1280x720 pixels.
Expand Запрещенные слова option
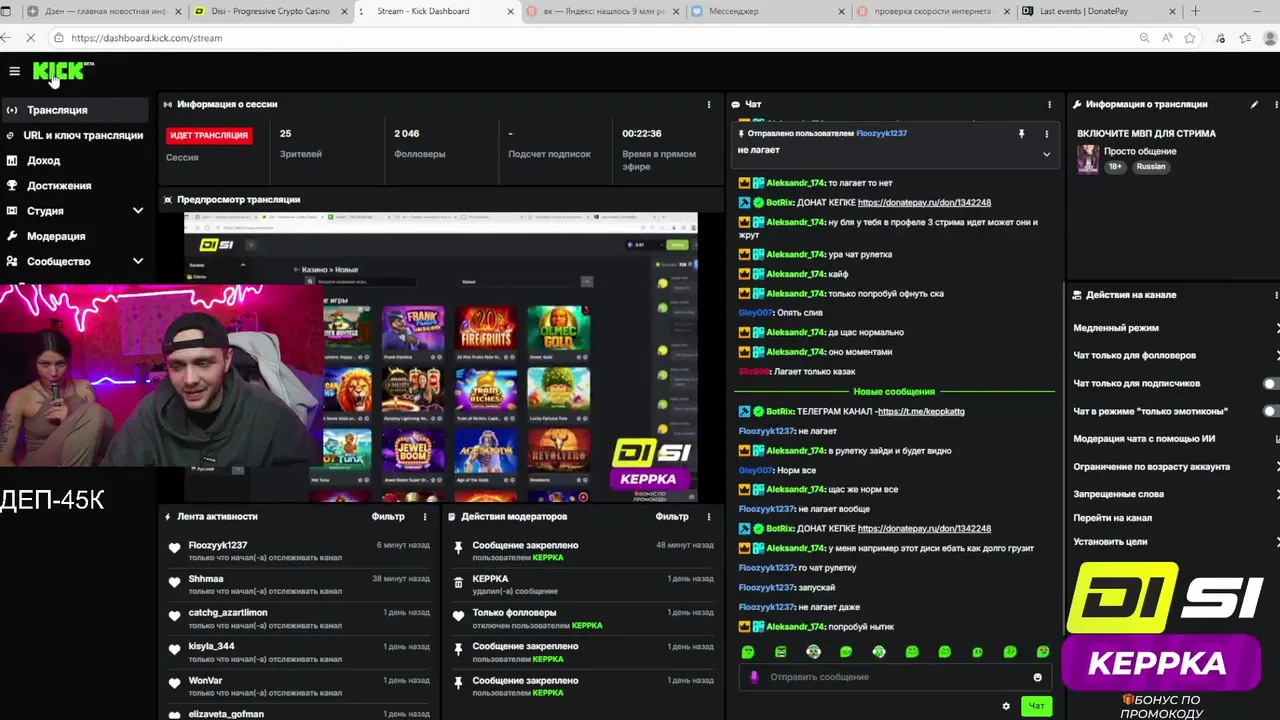[x=1176, y=494]
